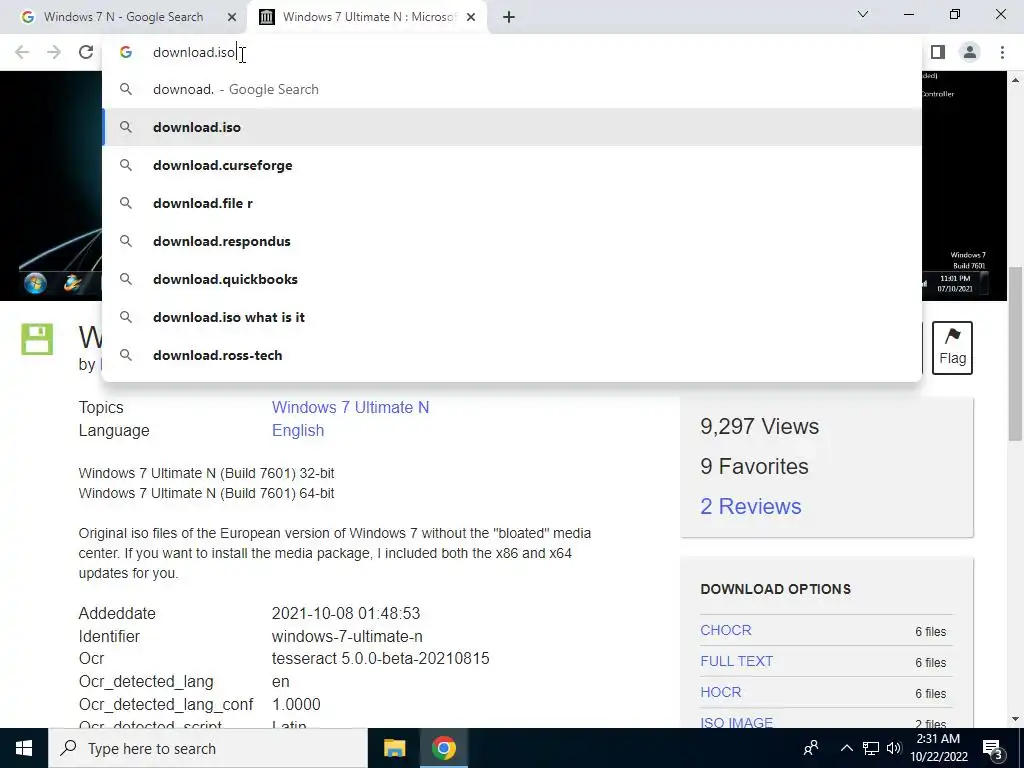
Task: Open the network status tray icon
Action: click(x=871, y=748)
